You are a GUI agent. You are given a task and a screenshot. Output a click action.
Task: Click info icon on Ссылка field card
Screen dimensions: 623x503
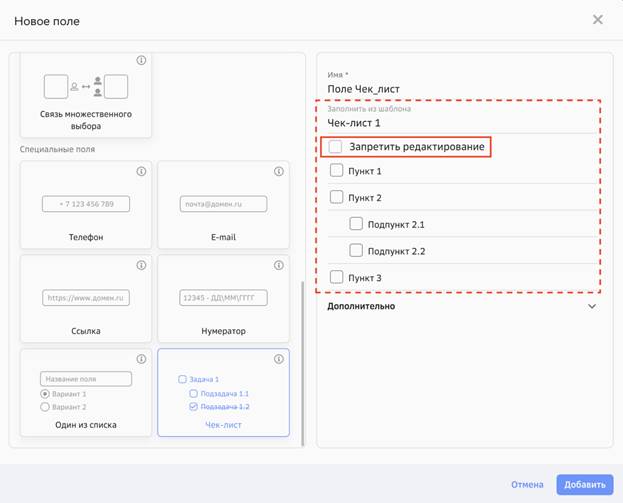[x=141, y=266]
